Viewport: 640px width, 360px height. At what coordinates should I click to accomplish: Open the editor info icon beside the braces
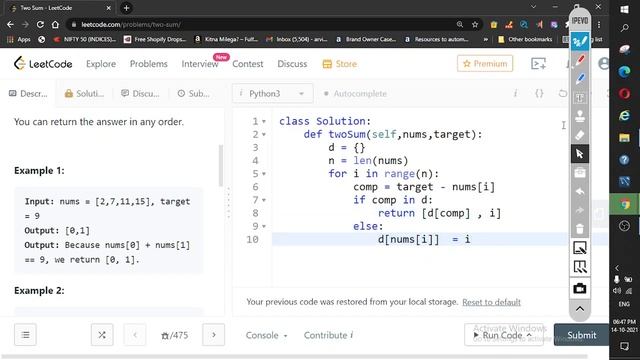[516, 93]
